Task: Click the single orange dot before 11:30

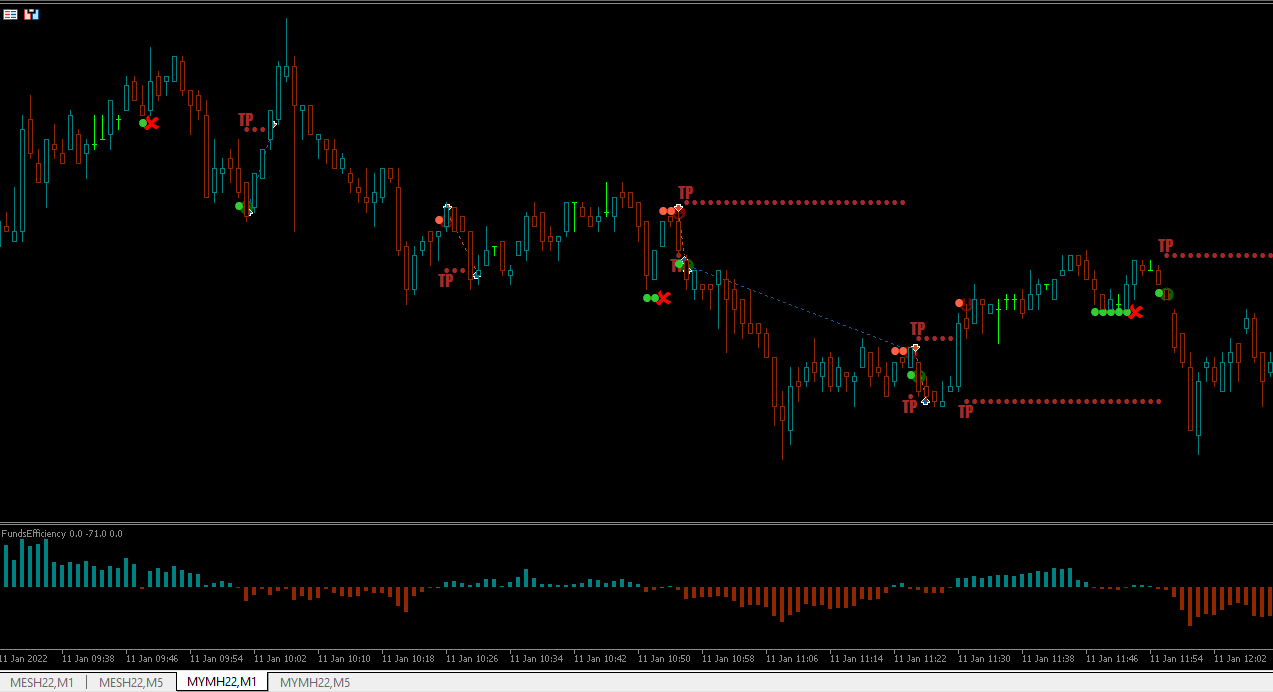Action: tap(959, 303)
